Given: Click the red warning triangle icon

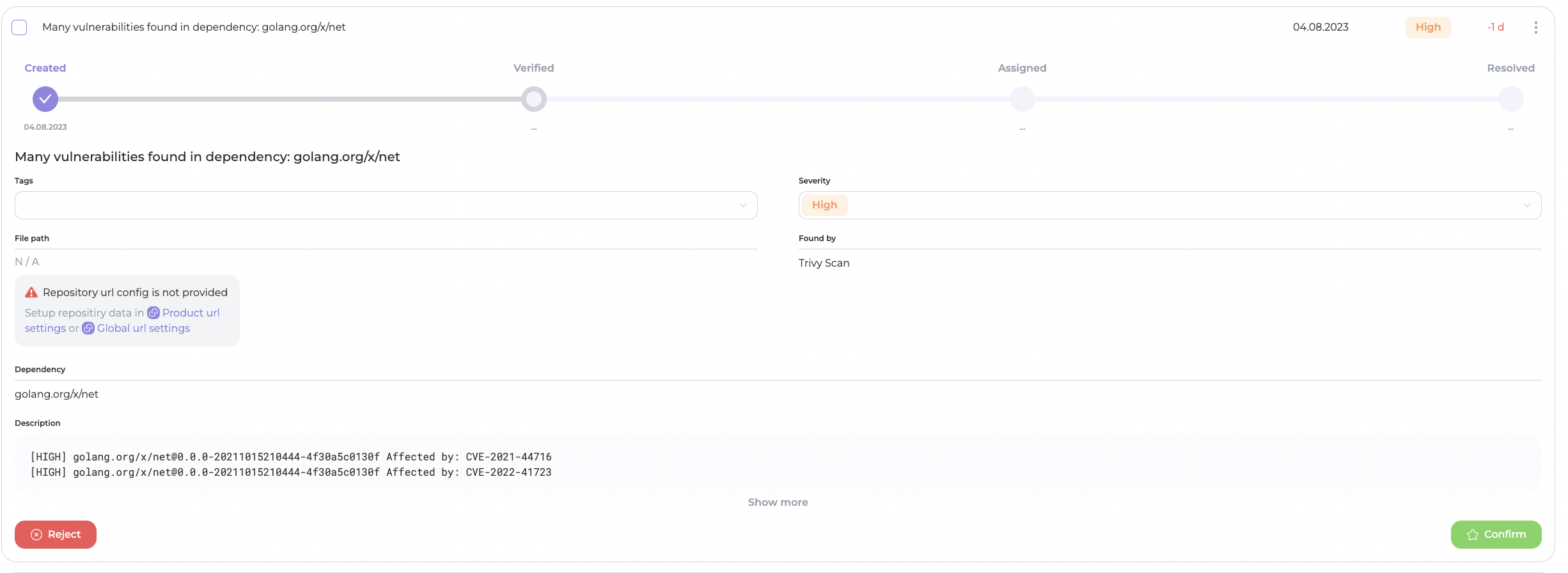Looking at the screenshot, I should [x=31, y=292].
